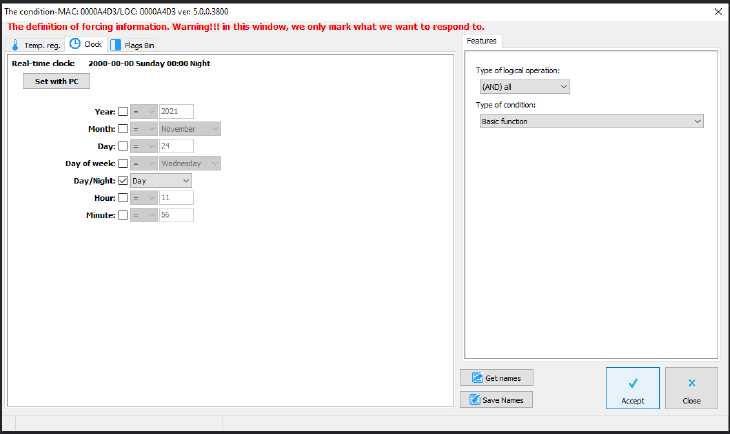Open the Minute comparison operator dropdown

[144, 215]
